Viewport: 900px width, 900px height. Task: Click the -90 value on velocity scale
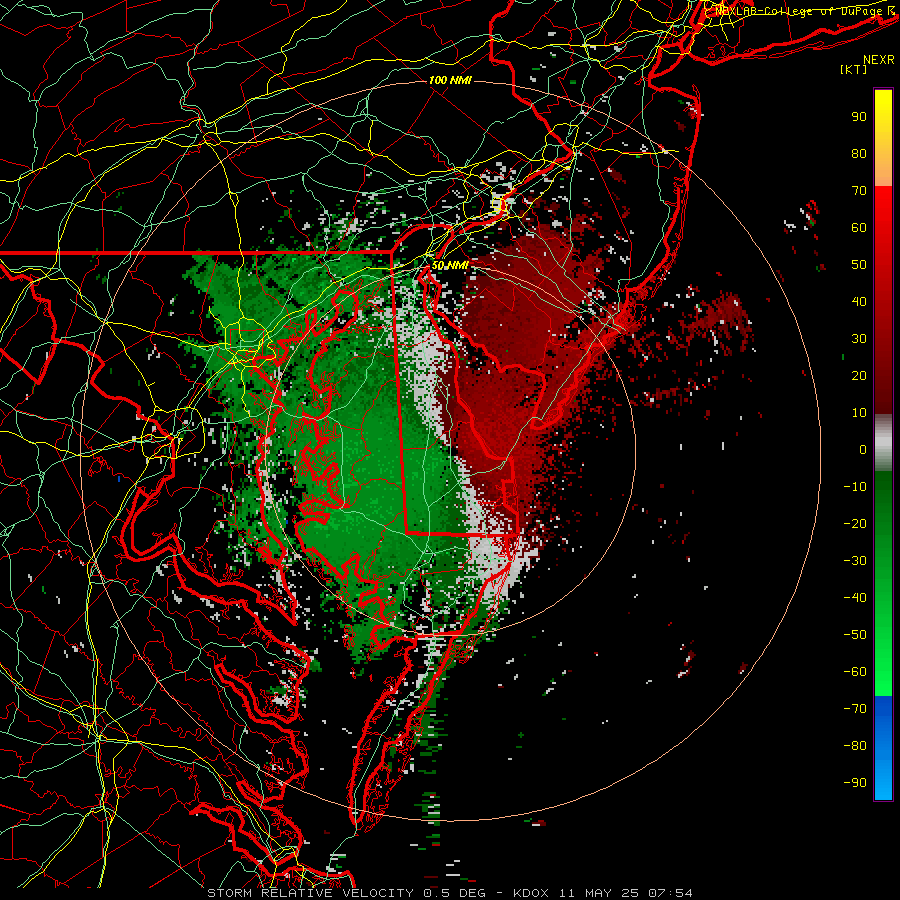[855, 783]
